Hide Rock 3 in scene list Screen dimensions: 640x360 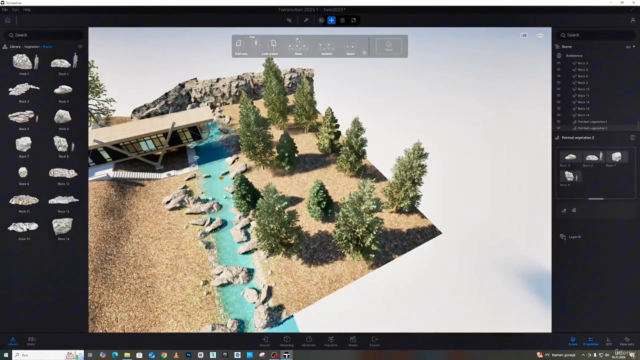click(x=559, y=63)
